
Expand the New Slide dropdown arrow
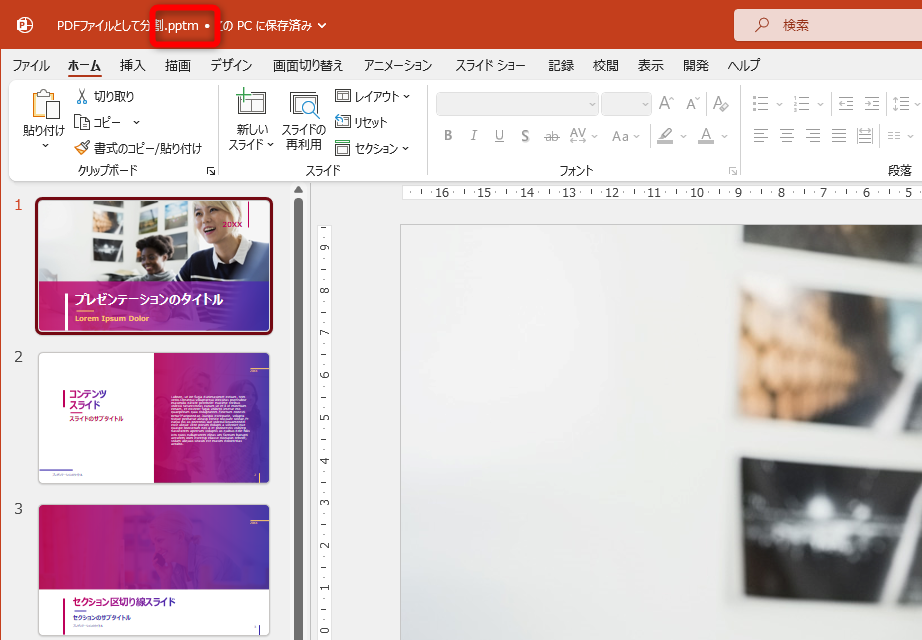coord(270,144)
